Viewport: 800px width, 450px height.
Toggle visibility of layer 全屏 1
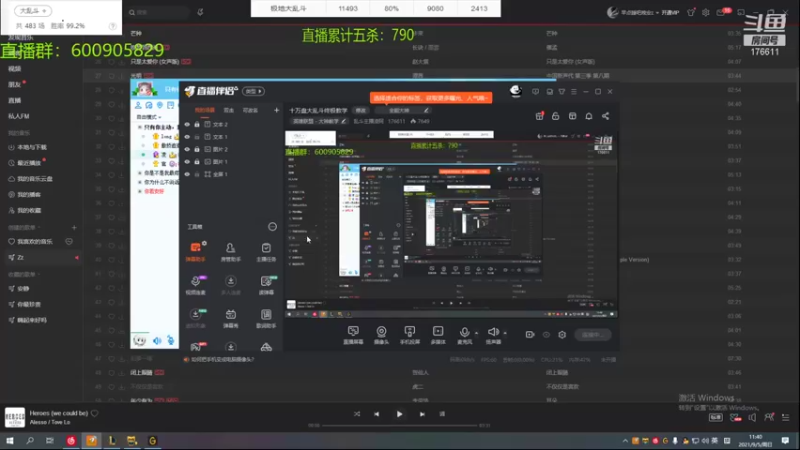pos(187,174)
